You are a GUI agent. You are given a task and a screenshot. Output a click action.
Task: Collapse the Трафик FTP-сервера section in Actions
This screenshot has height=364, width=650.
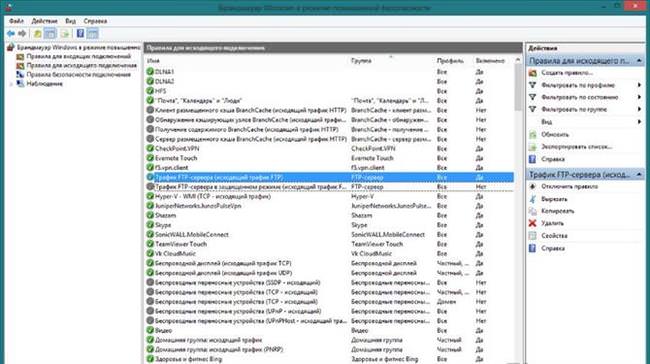[x=639, y=175]
